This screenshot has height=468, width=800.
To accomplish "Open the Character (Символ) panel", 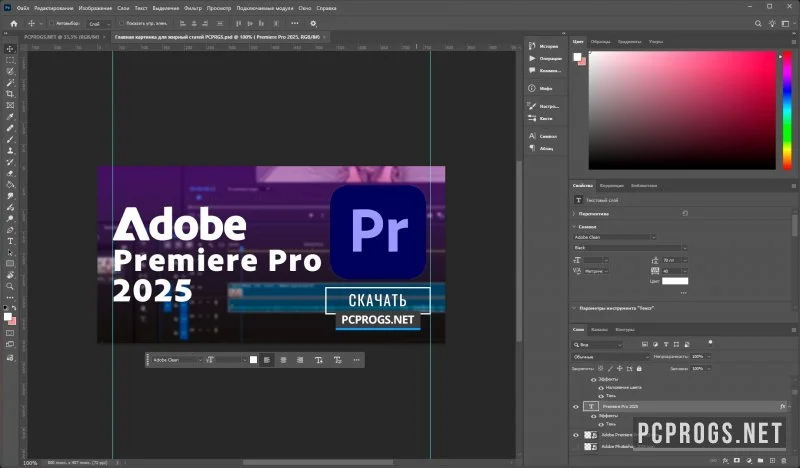I will click(x=544, y=136).
